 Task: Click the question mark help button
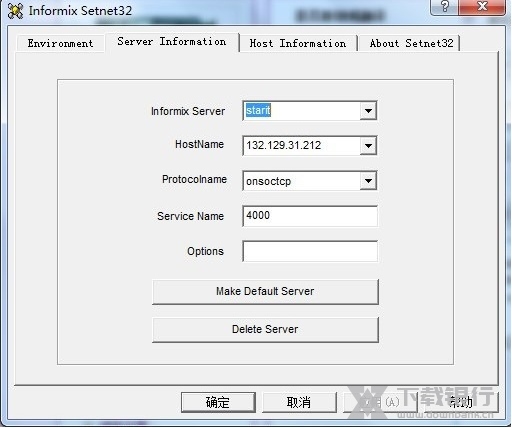pos(444,7)
